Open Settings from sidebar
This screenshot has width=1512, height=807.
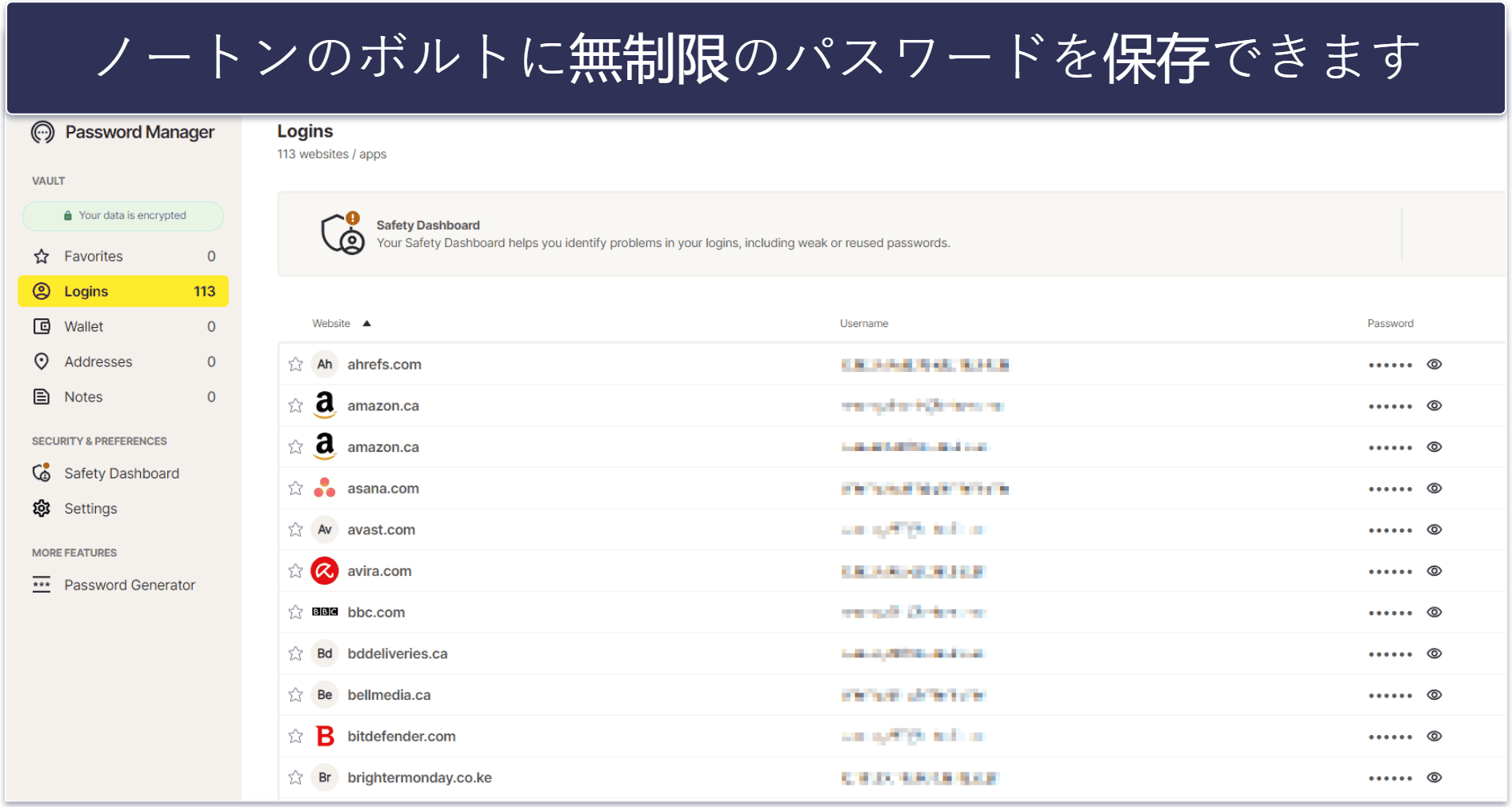123,508
